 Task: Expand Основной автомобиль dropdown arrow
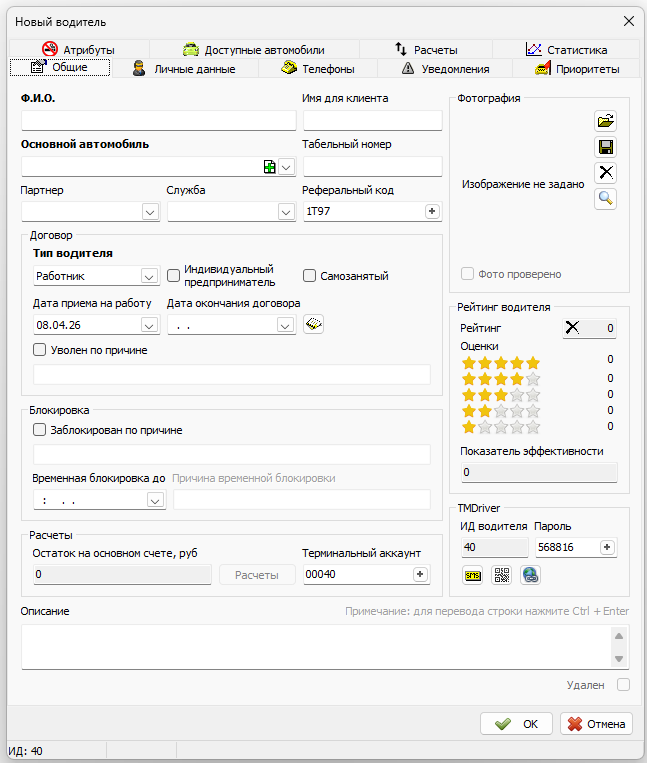pos(287,167)
